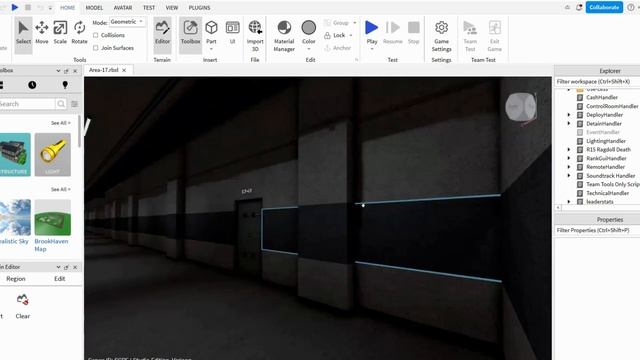
Task: Insert a new Part
Action: (x=211, y=31)
